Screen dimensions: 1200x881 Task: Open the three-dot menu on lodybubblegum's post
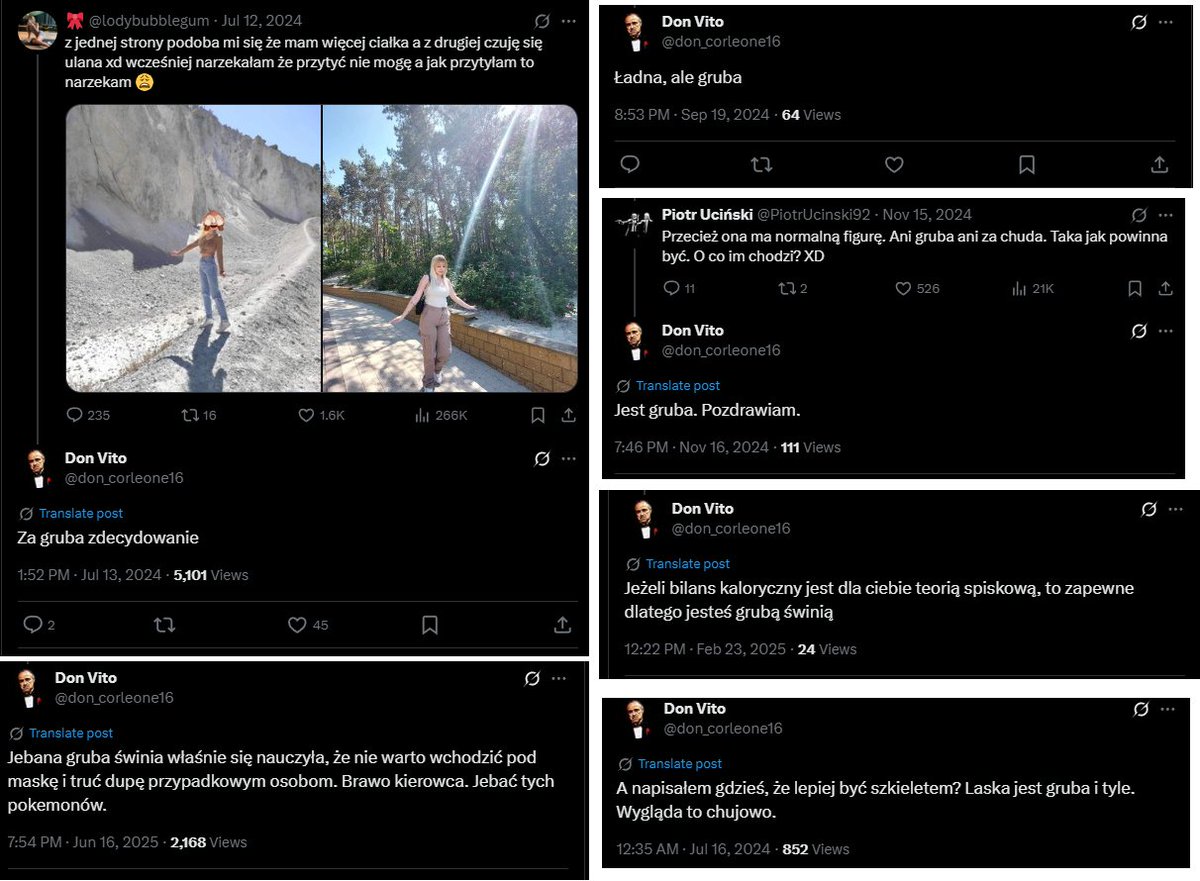568,21
